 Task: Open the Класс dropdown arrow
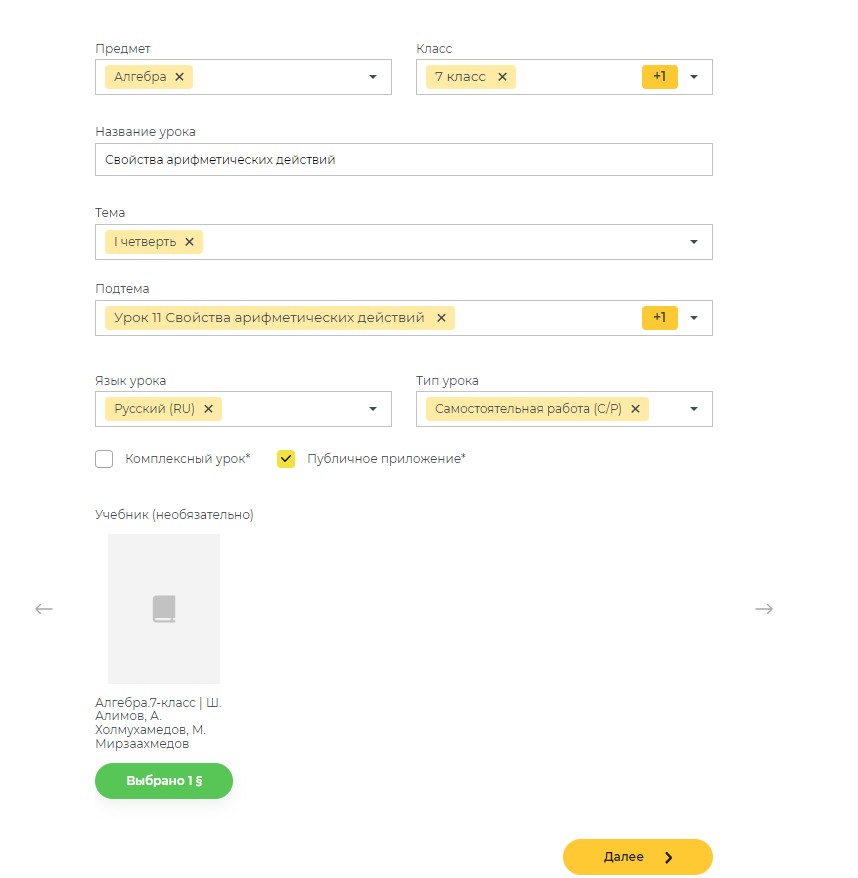694,77
